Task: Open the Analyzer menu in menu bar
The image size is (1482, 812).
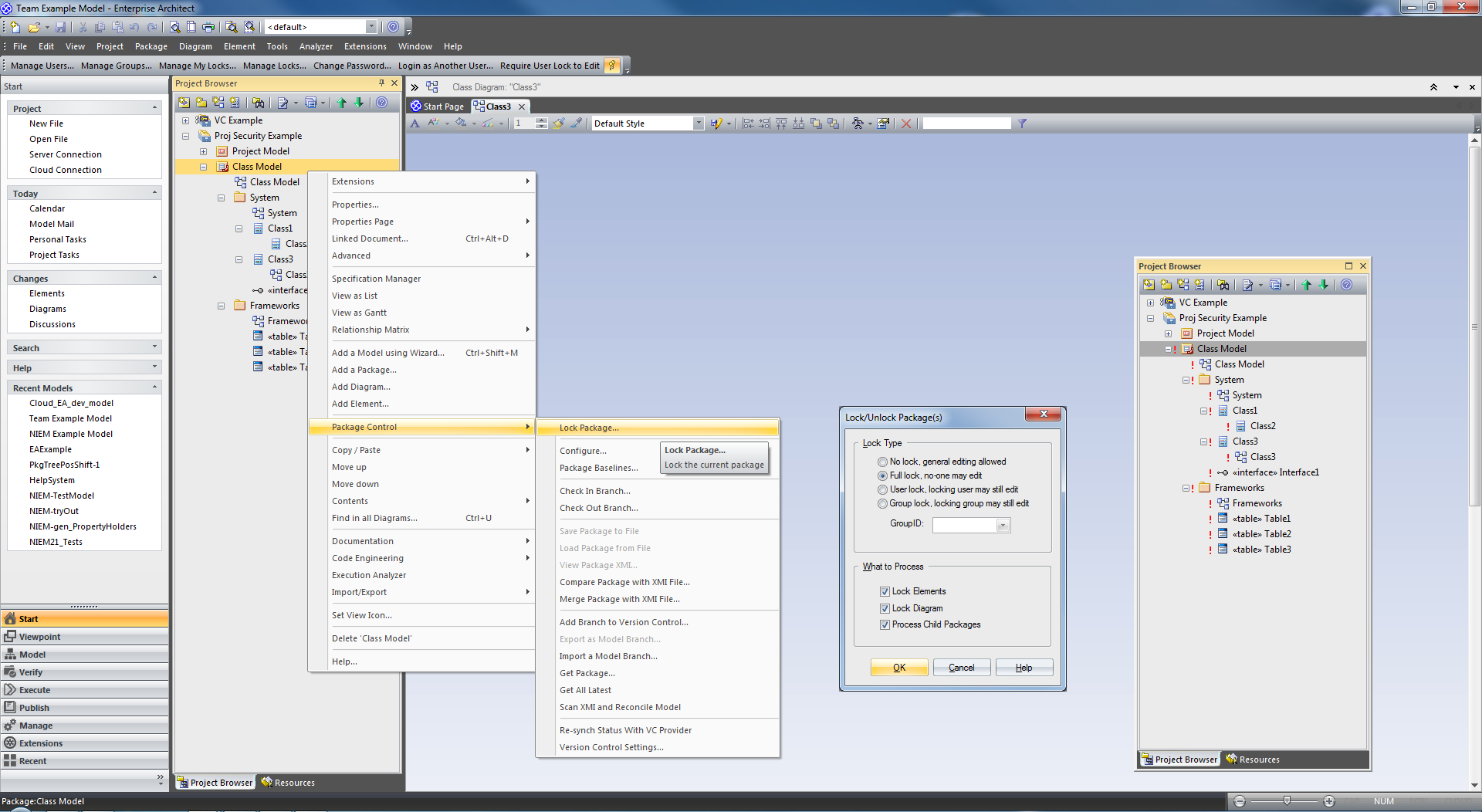Action: (x=316, y=46)
